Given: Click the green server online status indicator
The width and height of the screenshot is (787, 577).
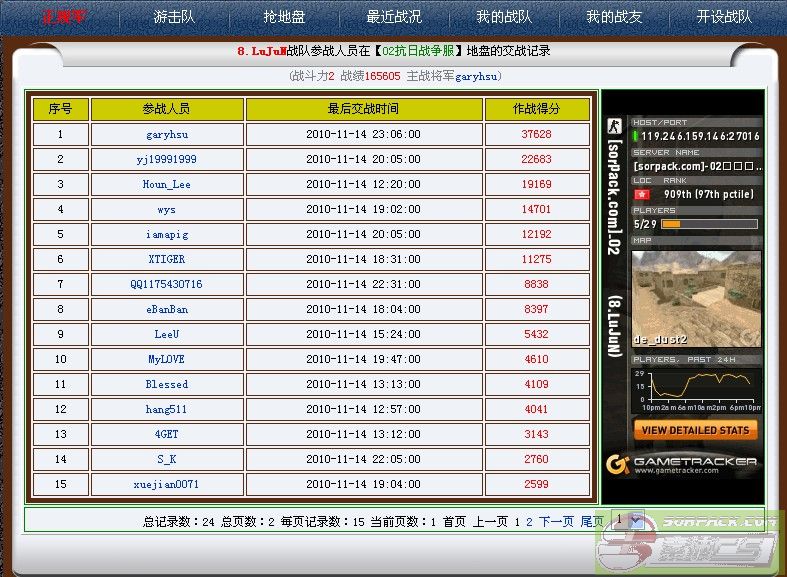Looking at the screenshot, I should (x=636, y=136).
